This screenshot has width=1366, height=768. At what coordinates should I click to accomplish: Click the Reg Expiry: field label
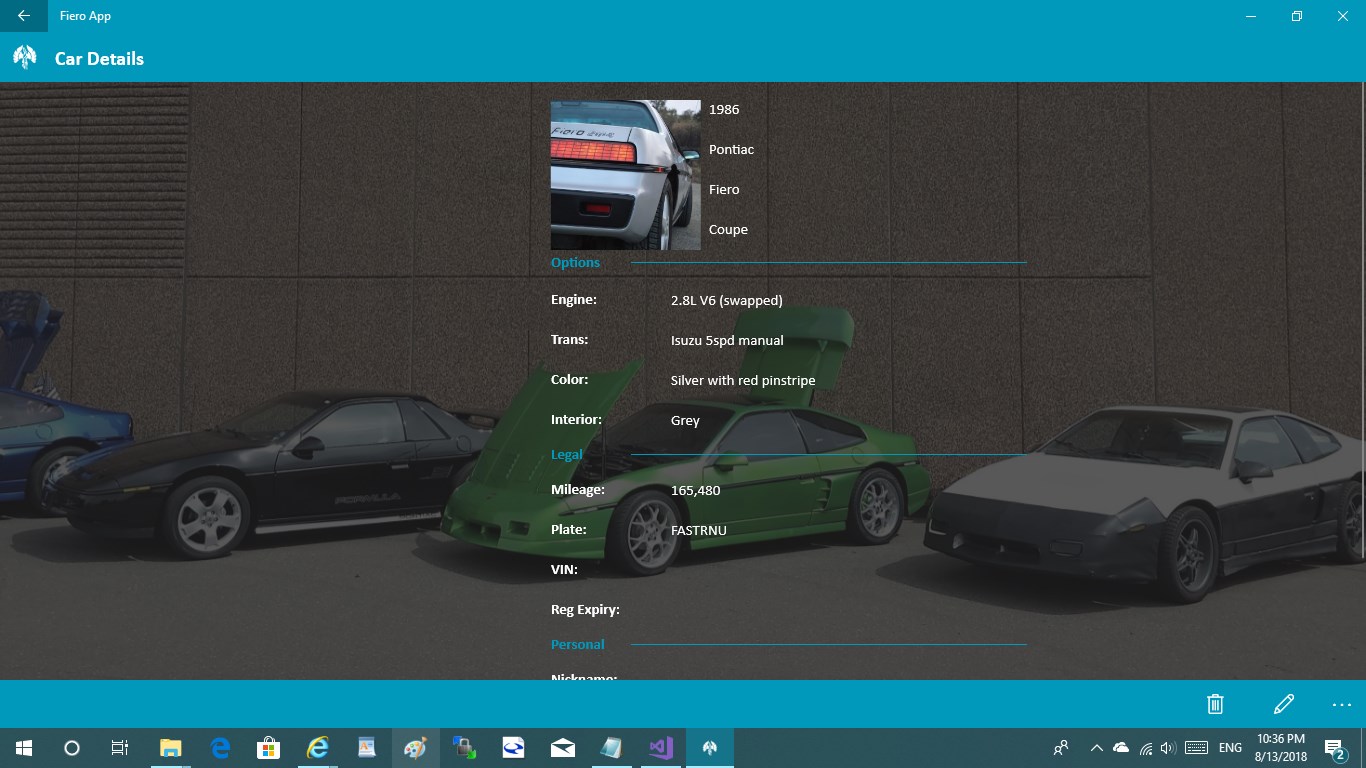585,609
